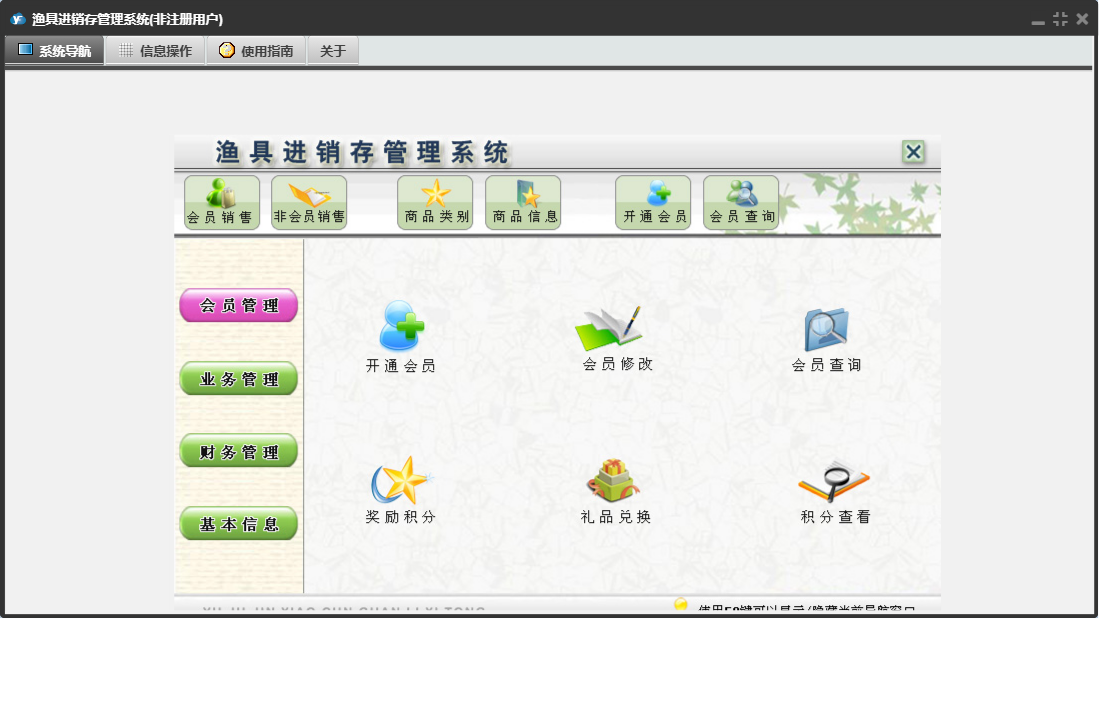The width and height of the screenshot is (1099, 723).
Task: Restore the application window size
Action: tap(1060, 19)
